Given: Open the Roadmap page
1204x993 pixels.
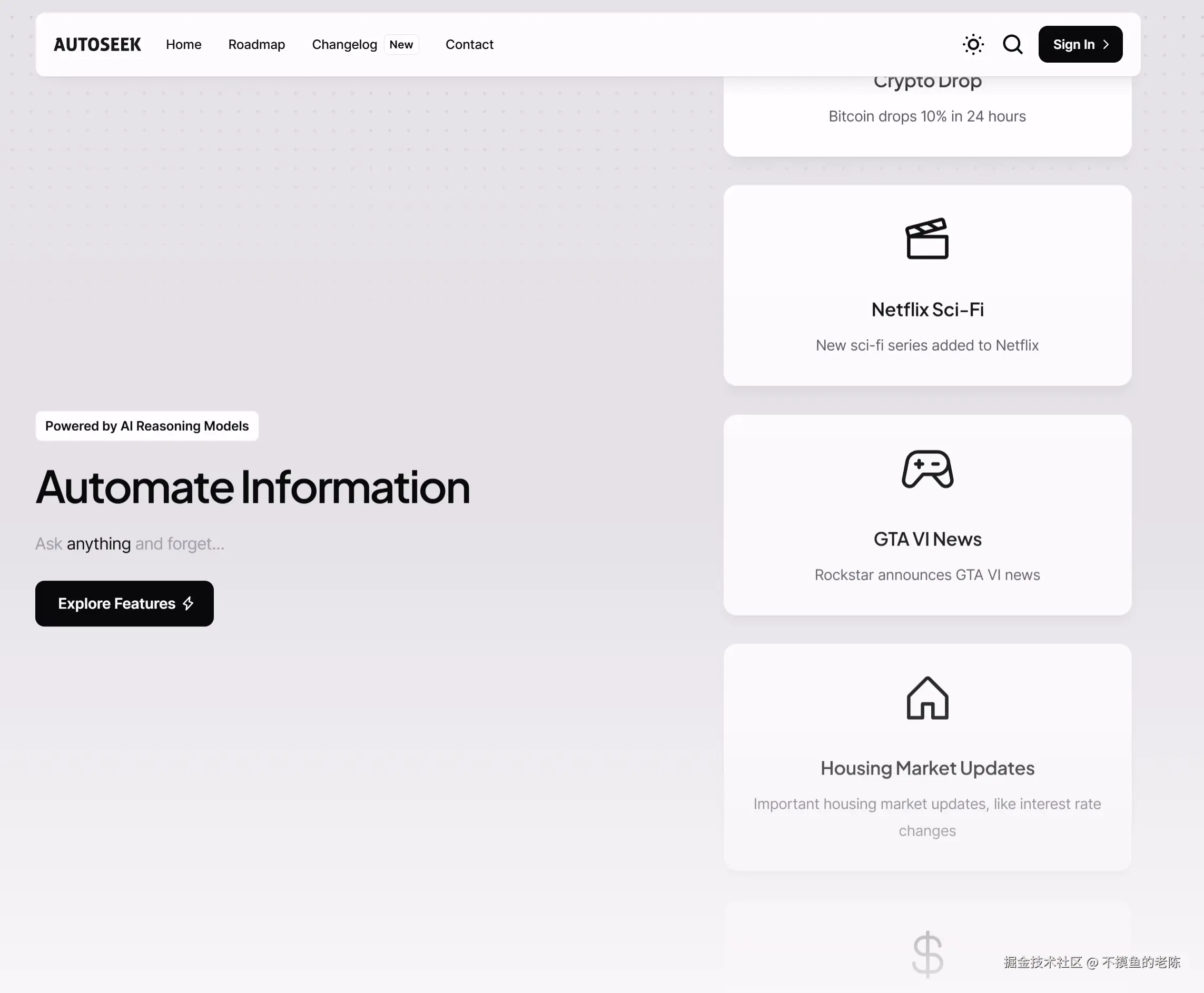Looking at the screenshot, I should [x=256, y=45].
